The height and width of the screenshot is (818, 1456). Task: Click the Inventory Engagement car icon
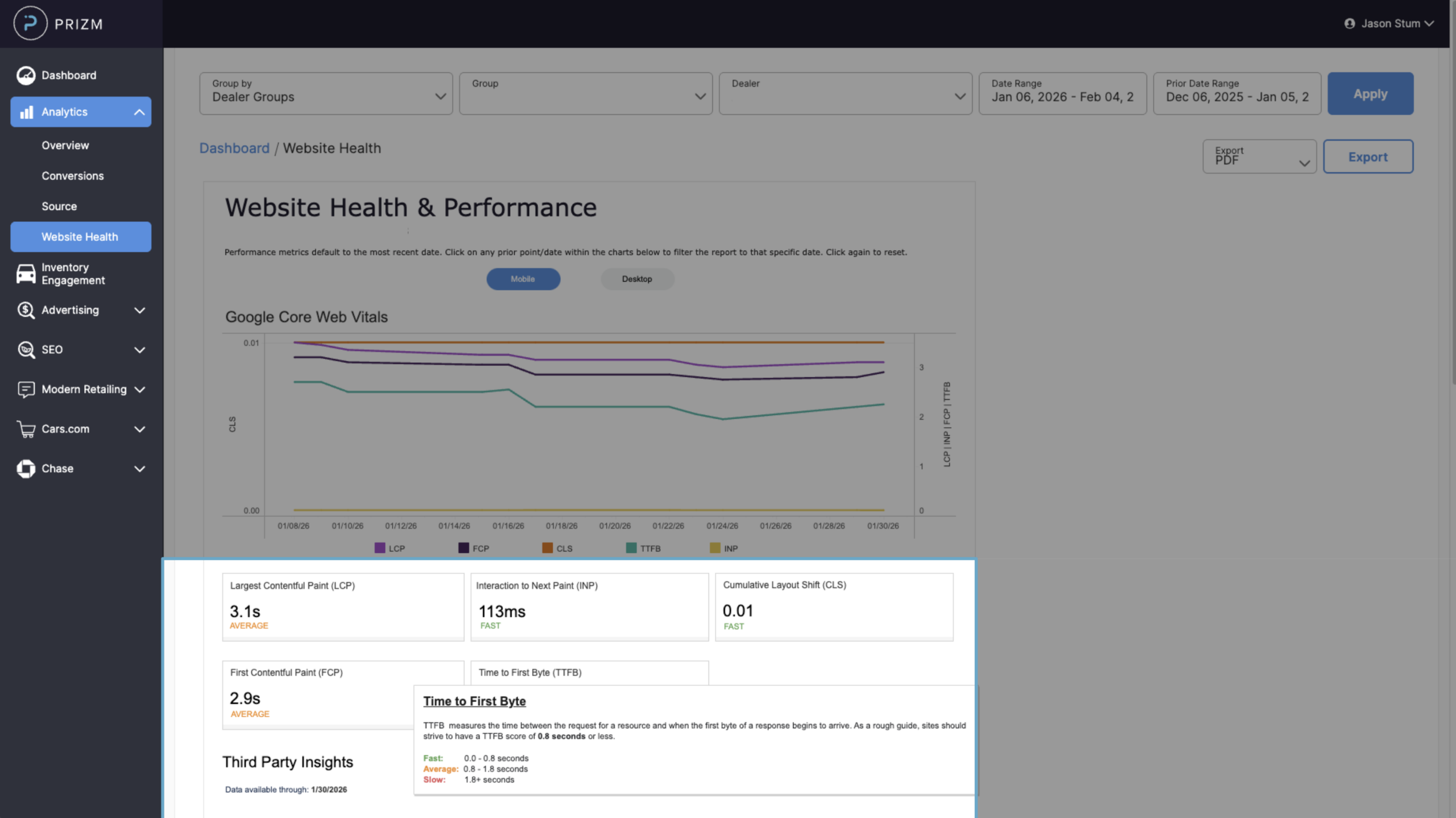point(26,274)
